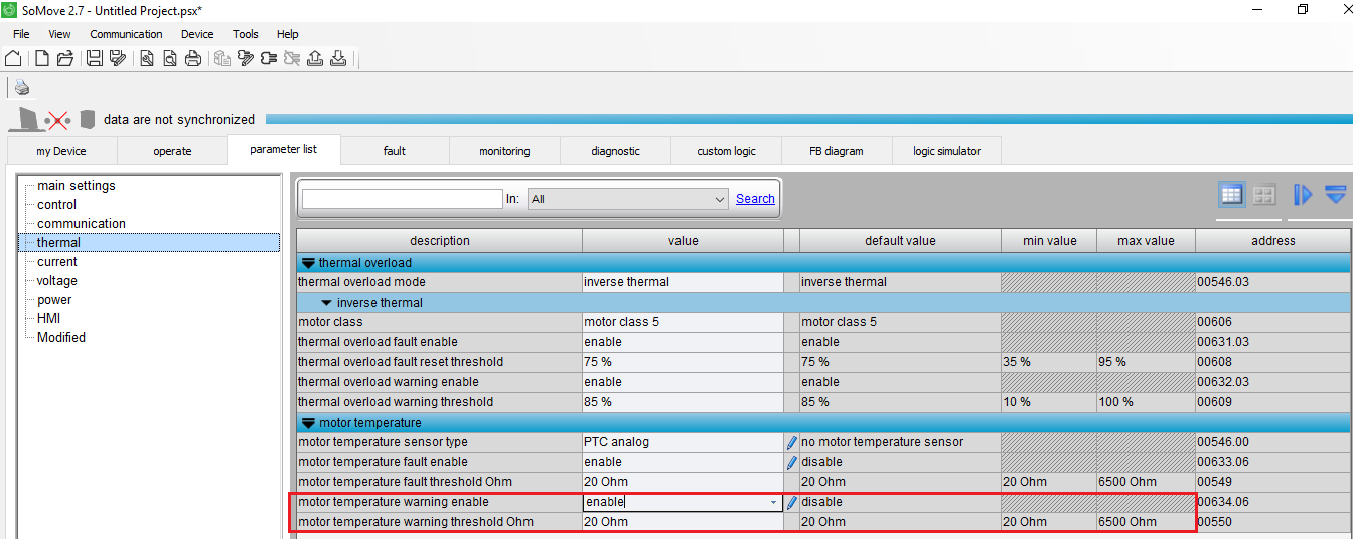The width and height of the screenshot is (1353, 539).
Task: Switch to the diagnostic tab
Action: point(616,151)
